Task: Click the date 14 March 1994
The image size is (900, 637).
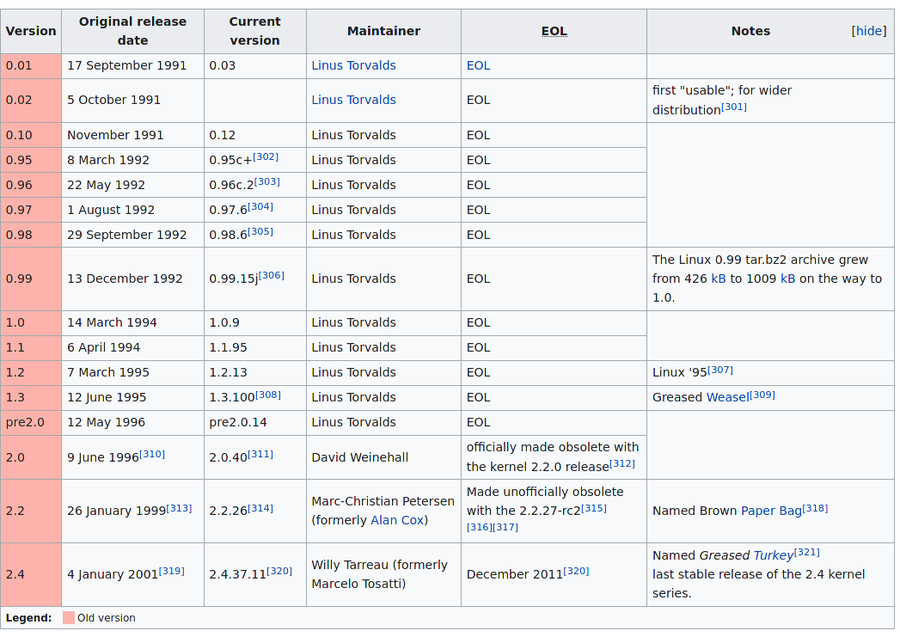Action: tap(112, 323)
